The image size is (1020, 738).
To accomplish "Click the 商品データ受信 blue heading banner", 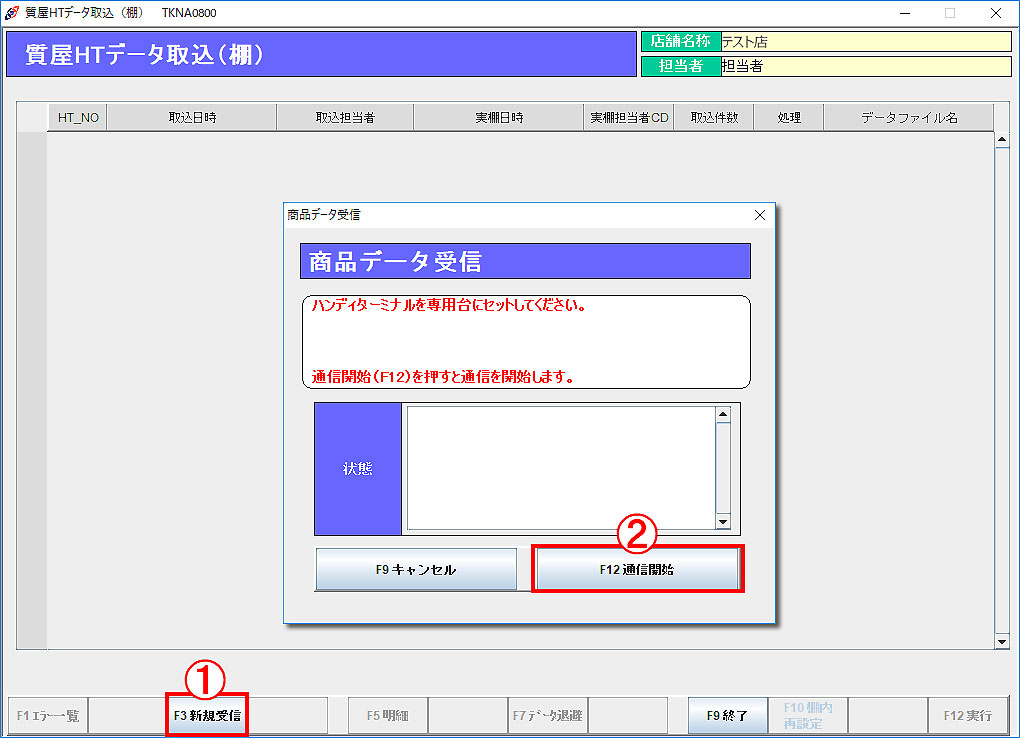I will [x=525, y=262].
